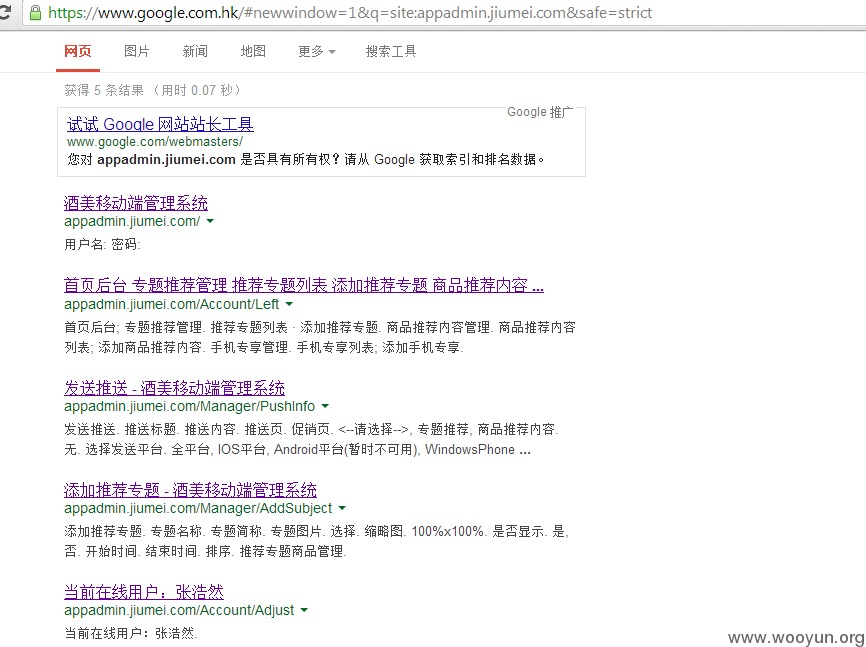Expand dropdown arrow beside Manager/AddSubject URL

coord(342,508)
